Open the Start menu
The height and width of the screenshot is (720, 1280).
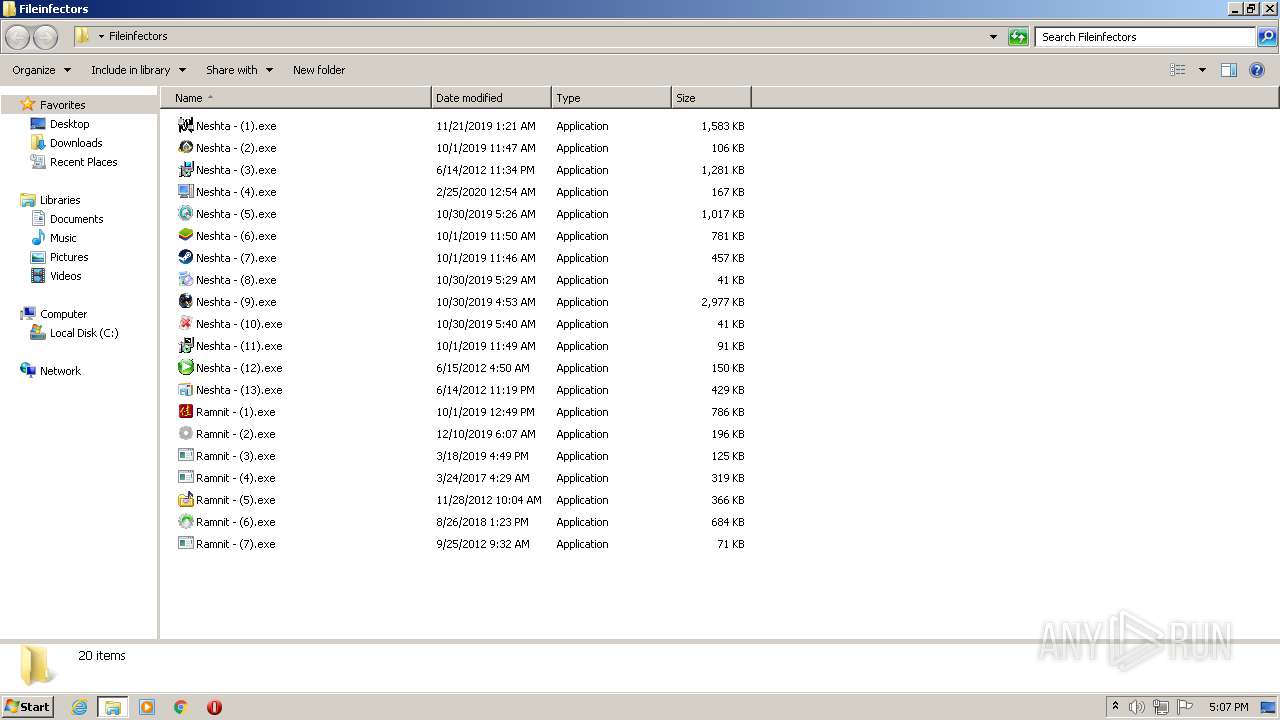tap(27, 707)
